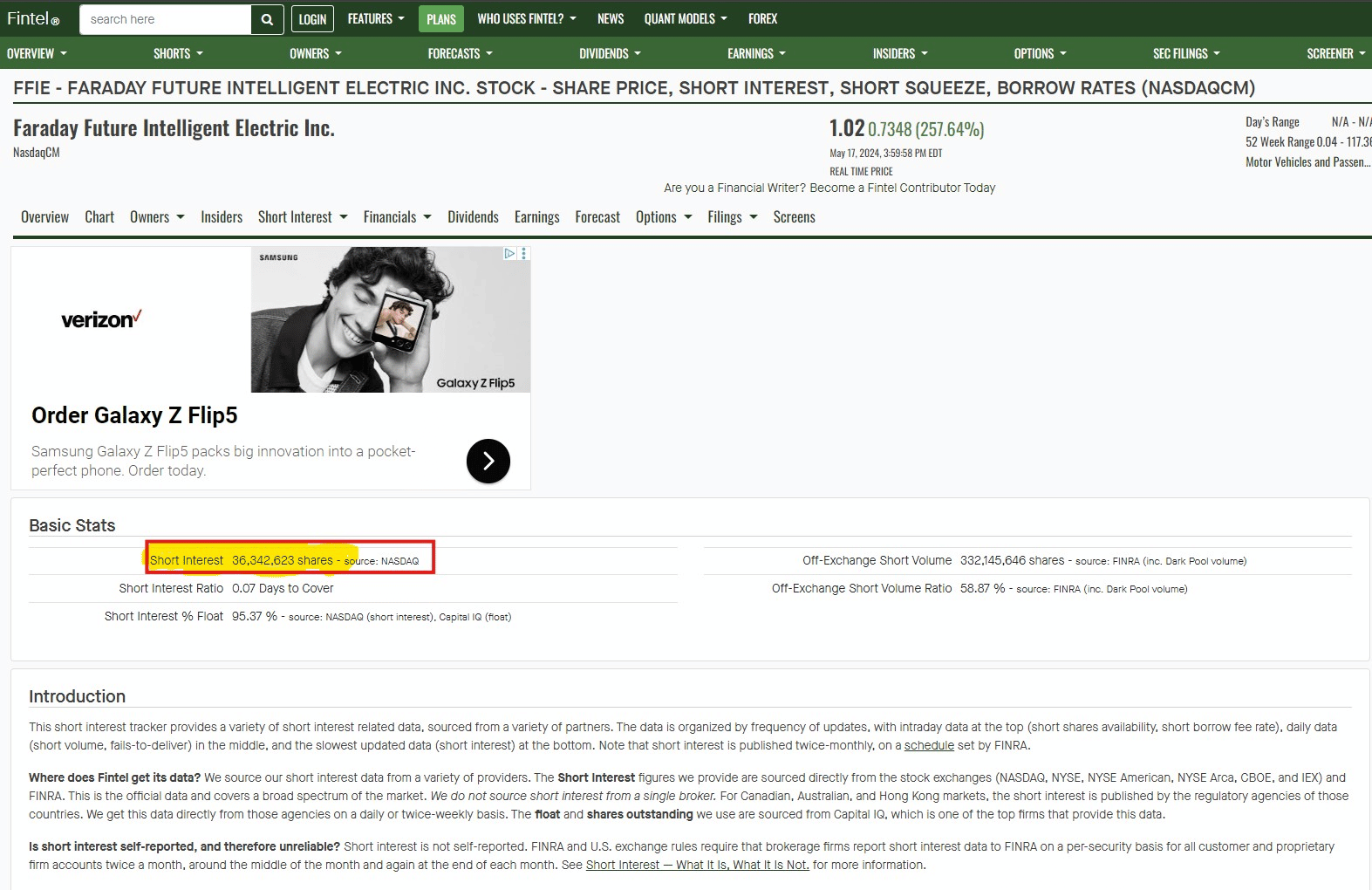Expand the Short Interest tab dropdown
This screenshot has height=890, width=1372.
[303, 217]
